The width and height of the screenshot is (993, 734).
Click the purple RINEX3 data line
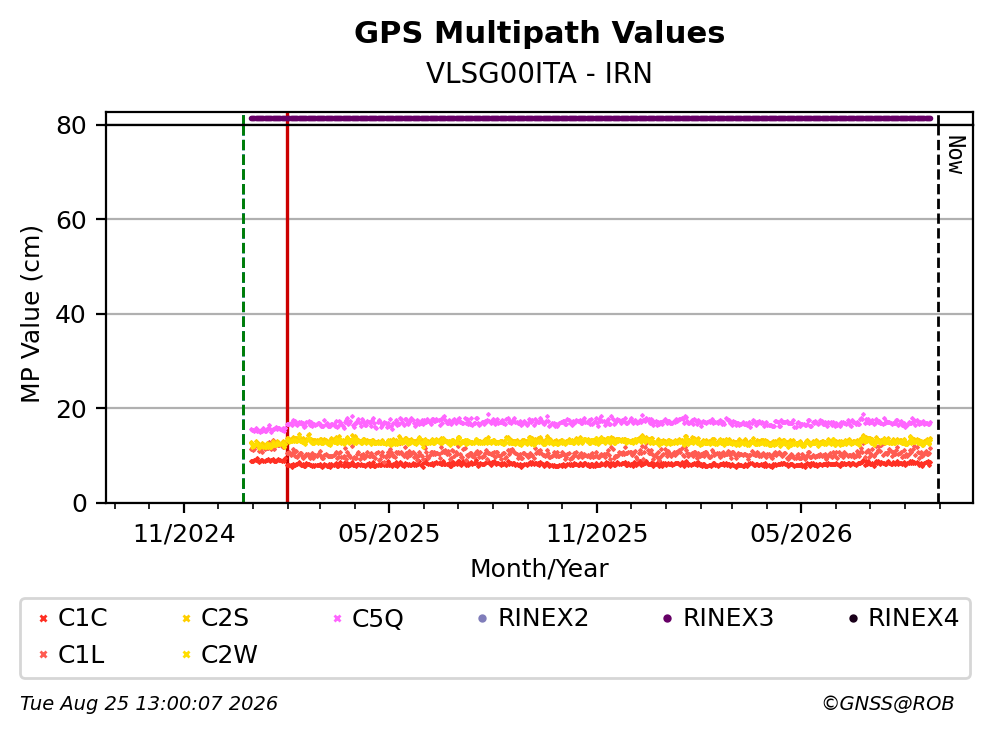coord(591,118)
